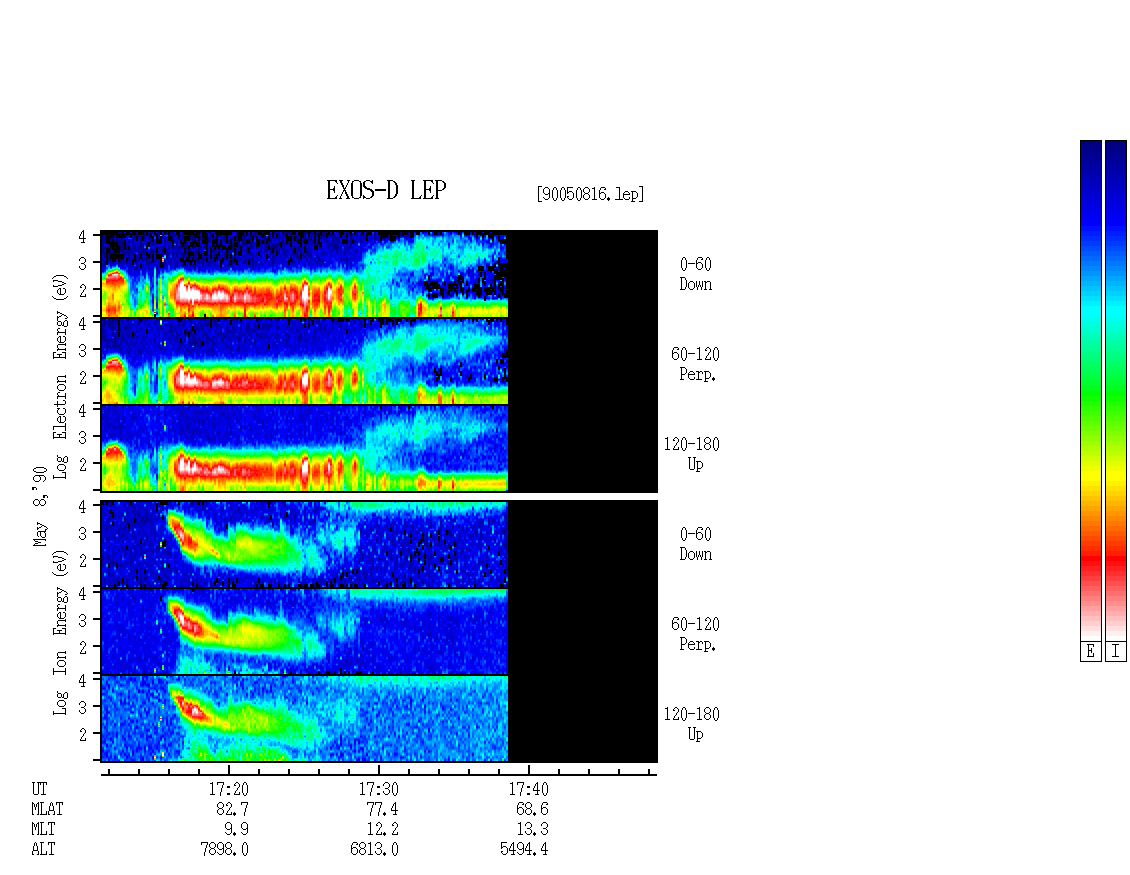Click the Log Electron Energy (eV) axis label
Image resolution: width=1130 pixels, height=875 pixels.
click(x=60, y=376)
